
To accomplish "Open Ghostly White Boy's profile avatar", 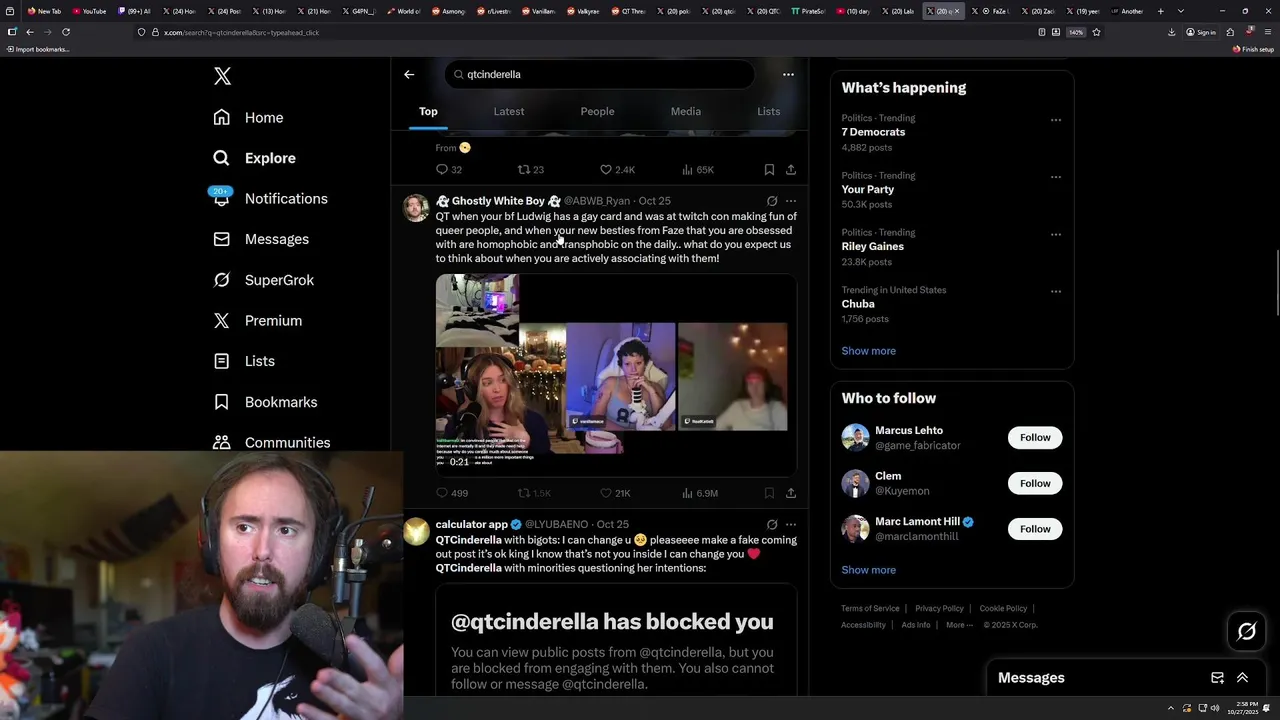I will click(x=416, y=207).
